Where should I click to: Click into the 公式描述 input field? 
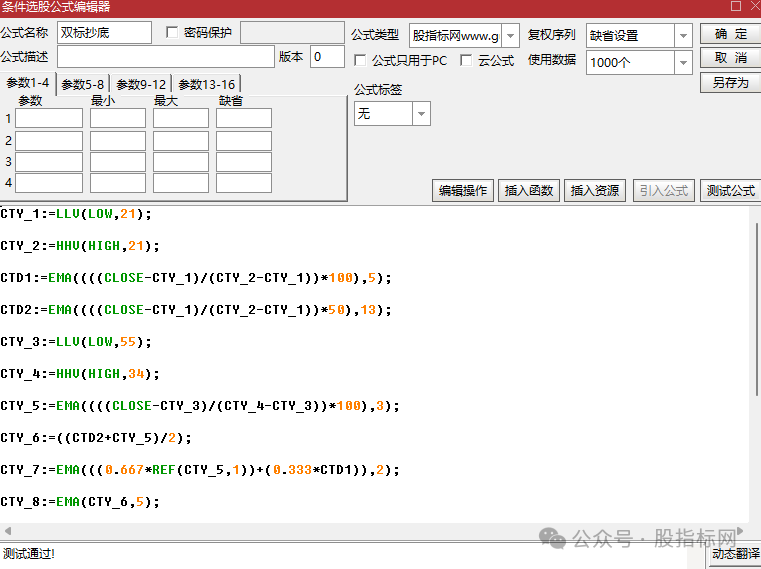click(x=166, y=57)
